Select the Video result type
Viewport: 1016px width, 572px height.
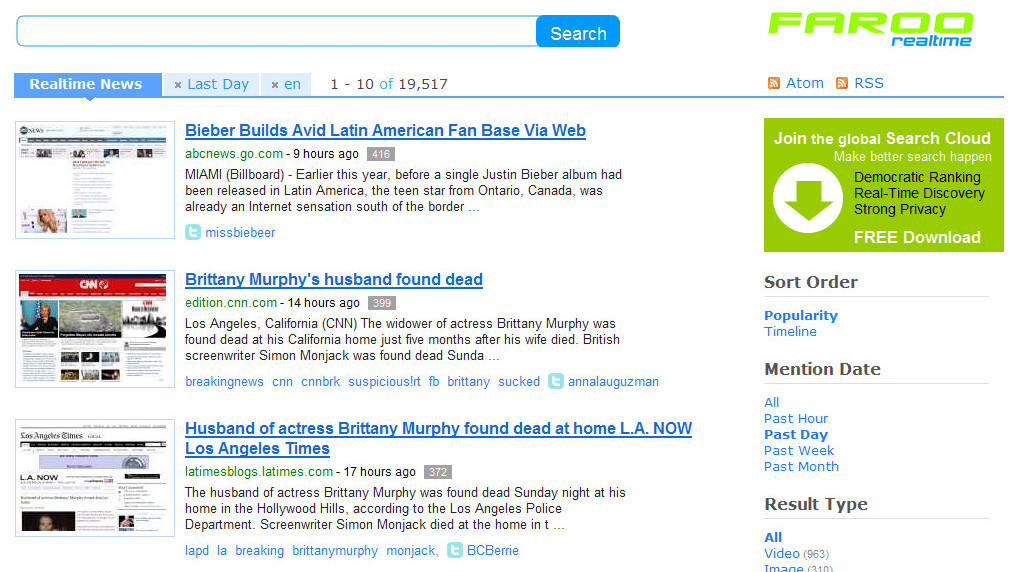[x=781, y=554]
